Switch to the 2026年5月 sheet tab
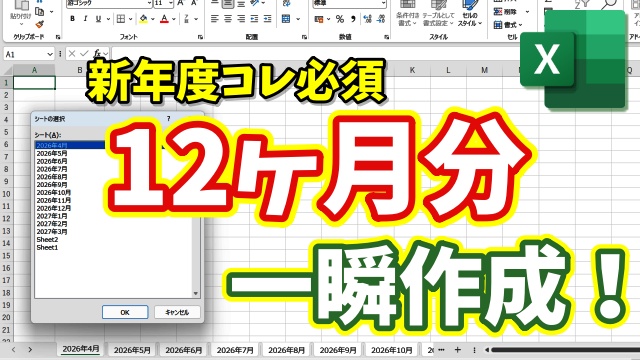The width and height of the screenshot is (640, 360). click(132, 350)
